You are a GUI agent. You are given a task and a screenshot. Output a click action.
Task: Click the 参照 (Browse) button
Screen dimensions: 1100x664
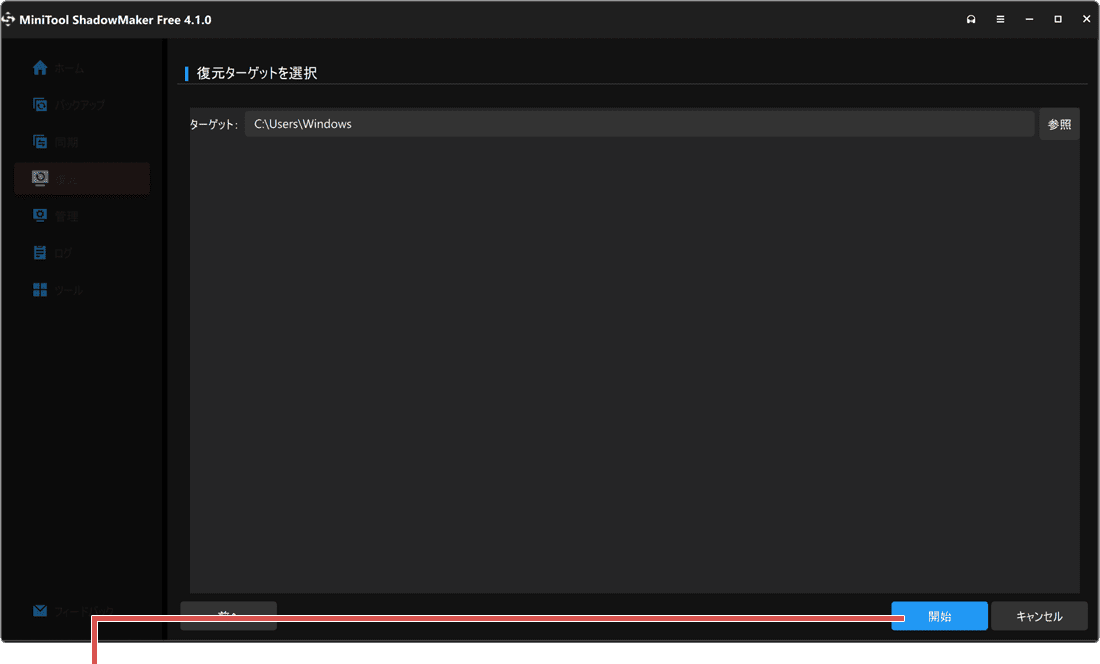coord(1058,123)
